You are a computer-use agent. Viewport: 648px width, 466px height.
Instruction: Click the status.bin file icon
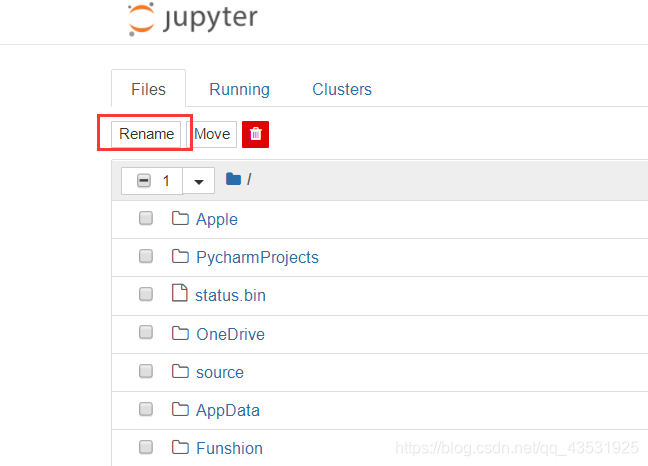179,293
